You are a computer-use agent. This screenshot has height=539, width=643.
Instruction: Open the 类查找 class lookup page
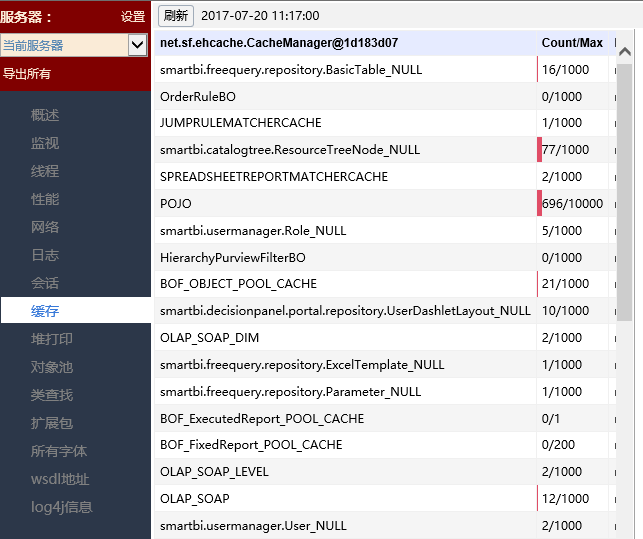pyautogui.click(x=52, y=395)
